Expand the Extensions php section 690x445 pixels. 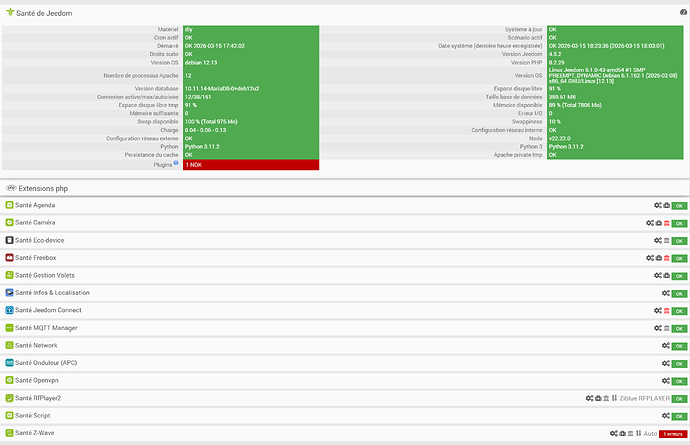click(43, 188)
